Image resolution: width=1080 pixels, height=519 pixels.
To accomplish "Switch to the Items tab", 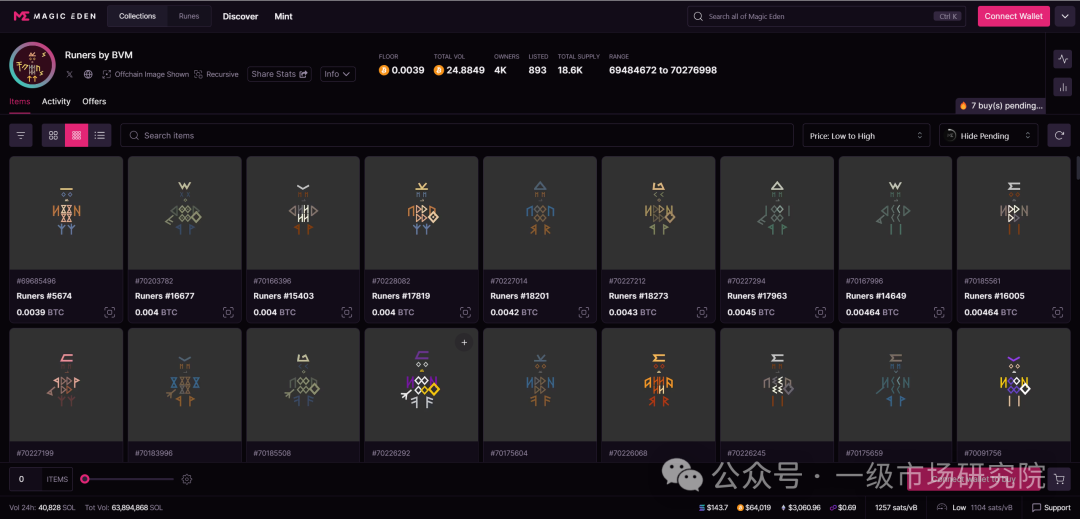I will point(20,101).
